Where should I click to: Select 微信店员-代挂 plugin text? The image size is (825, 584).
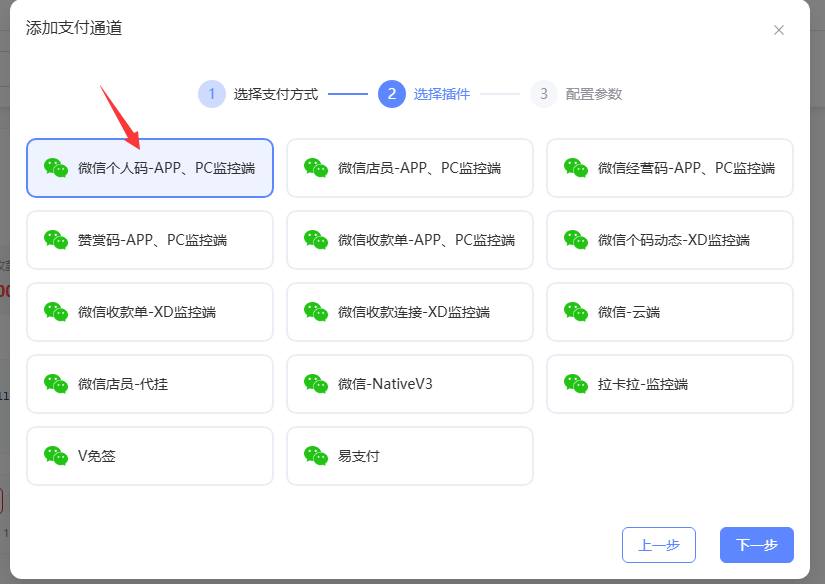pos(123,384)
